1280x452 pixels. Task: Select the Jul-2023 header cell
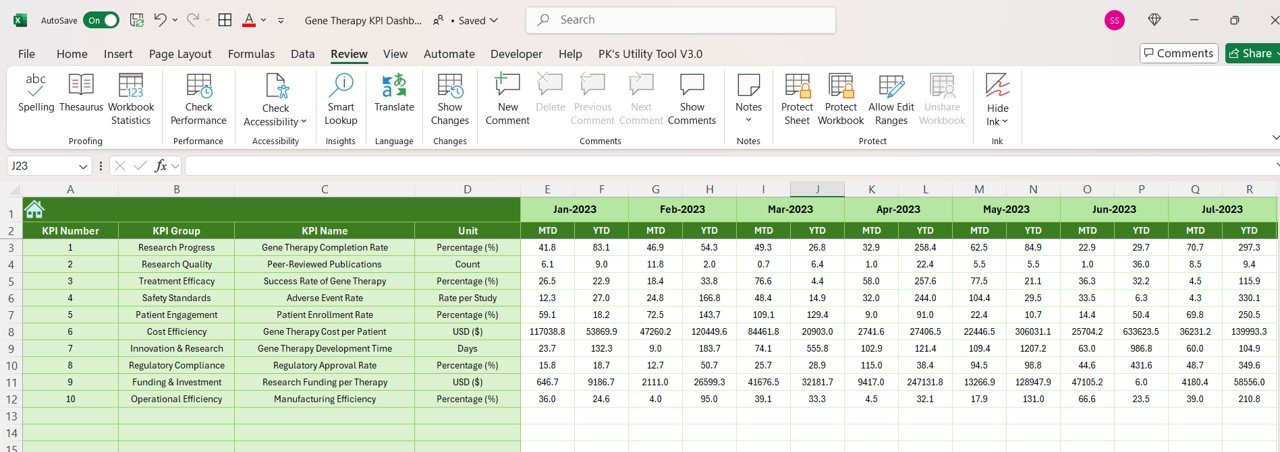click(x=1222, y=209)
